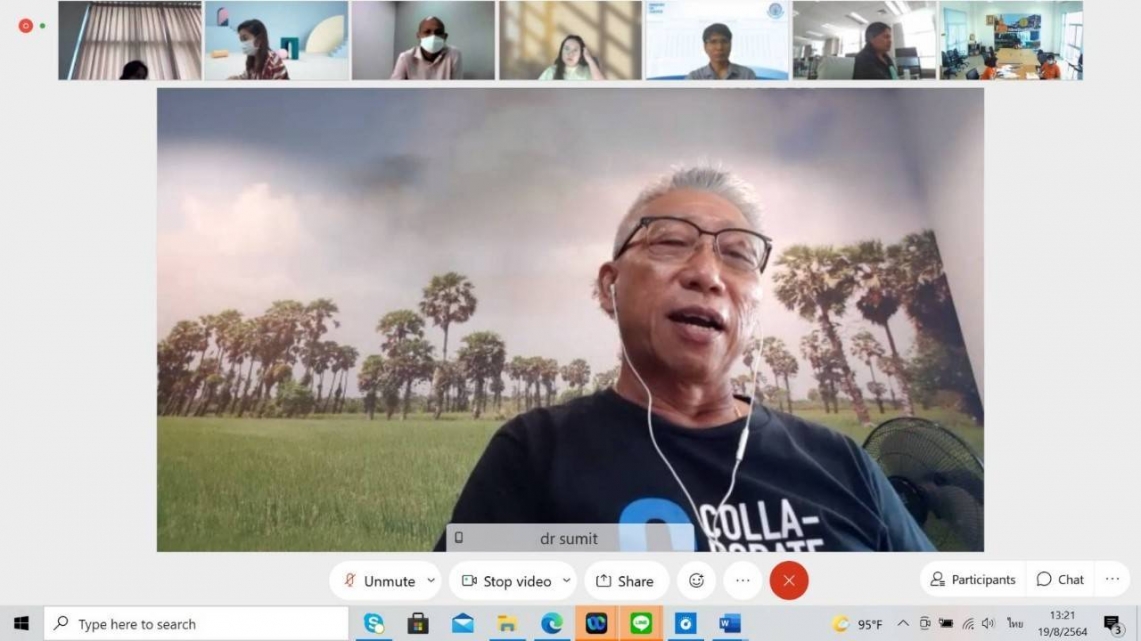Open the 95°F weather widget
This screenshot has height=641, width=1141.
(859, 624)
